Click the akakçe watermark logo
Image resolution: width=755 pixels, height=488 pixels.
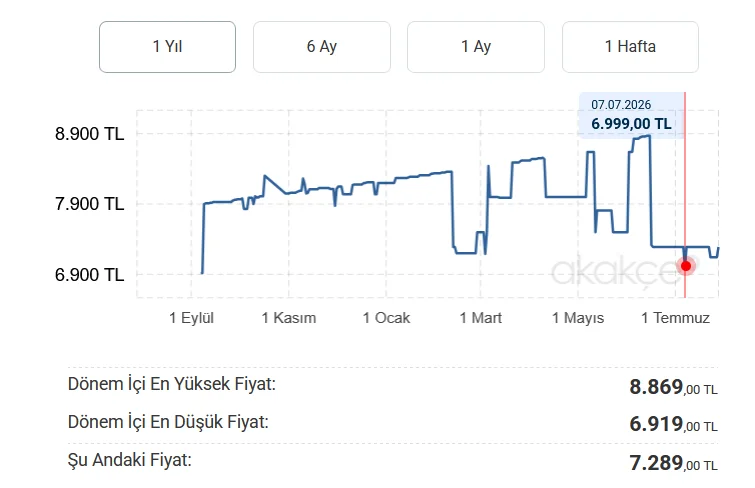pos(615,272)
